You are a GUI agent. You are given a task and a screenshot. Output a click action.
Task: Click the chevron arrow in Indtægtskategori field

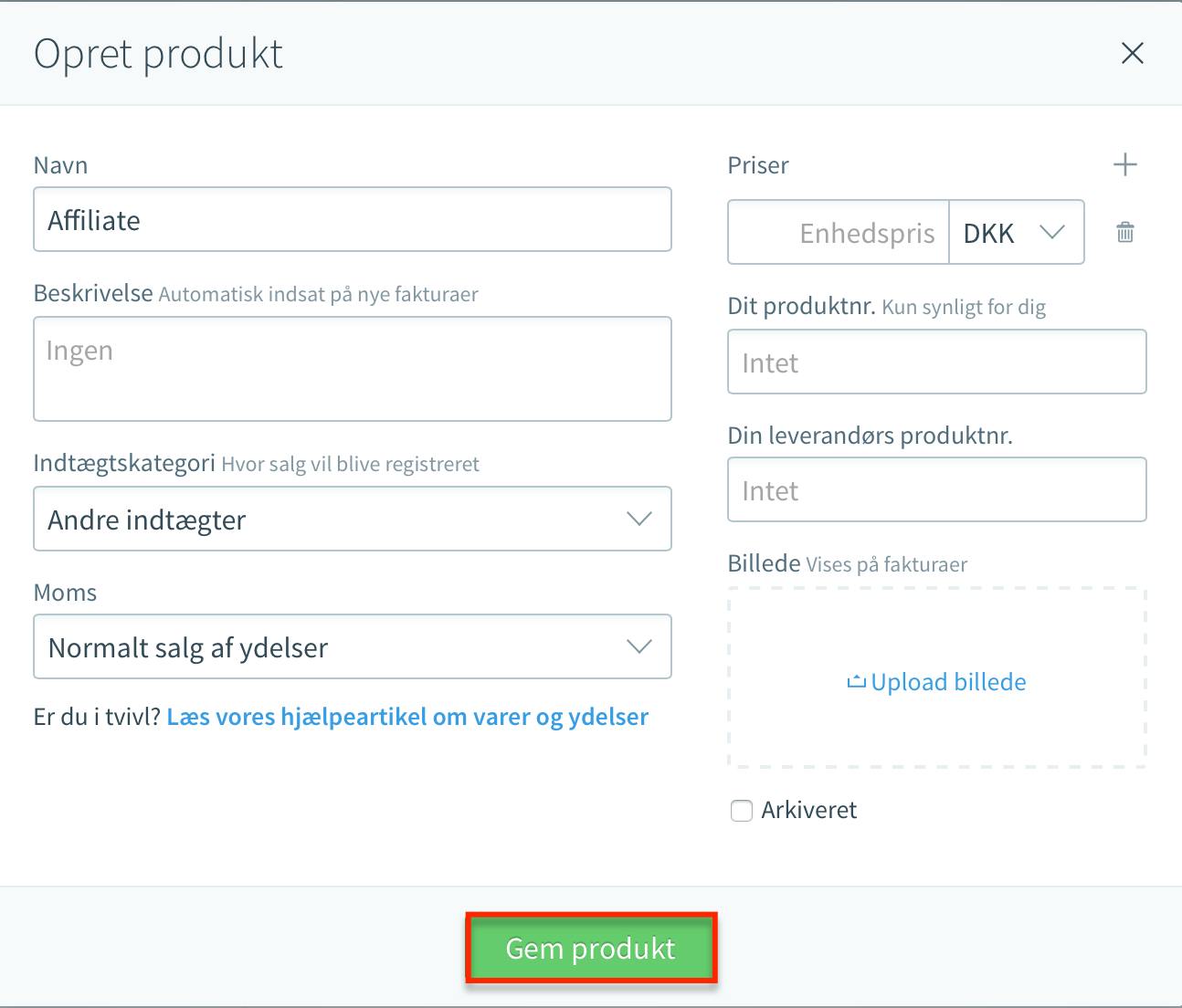pyautogui.click(x=639, y=519)
